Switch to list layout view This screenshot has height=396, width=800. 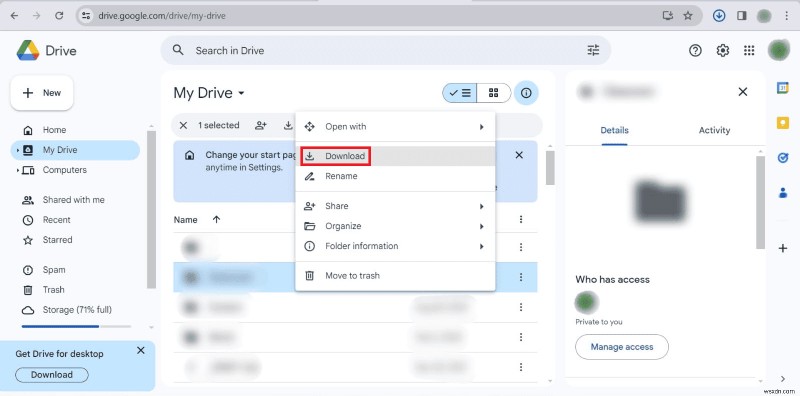(460, 93)
